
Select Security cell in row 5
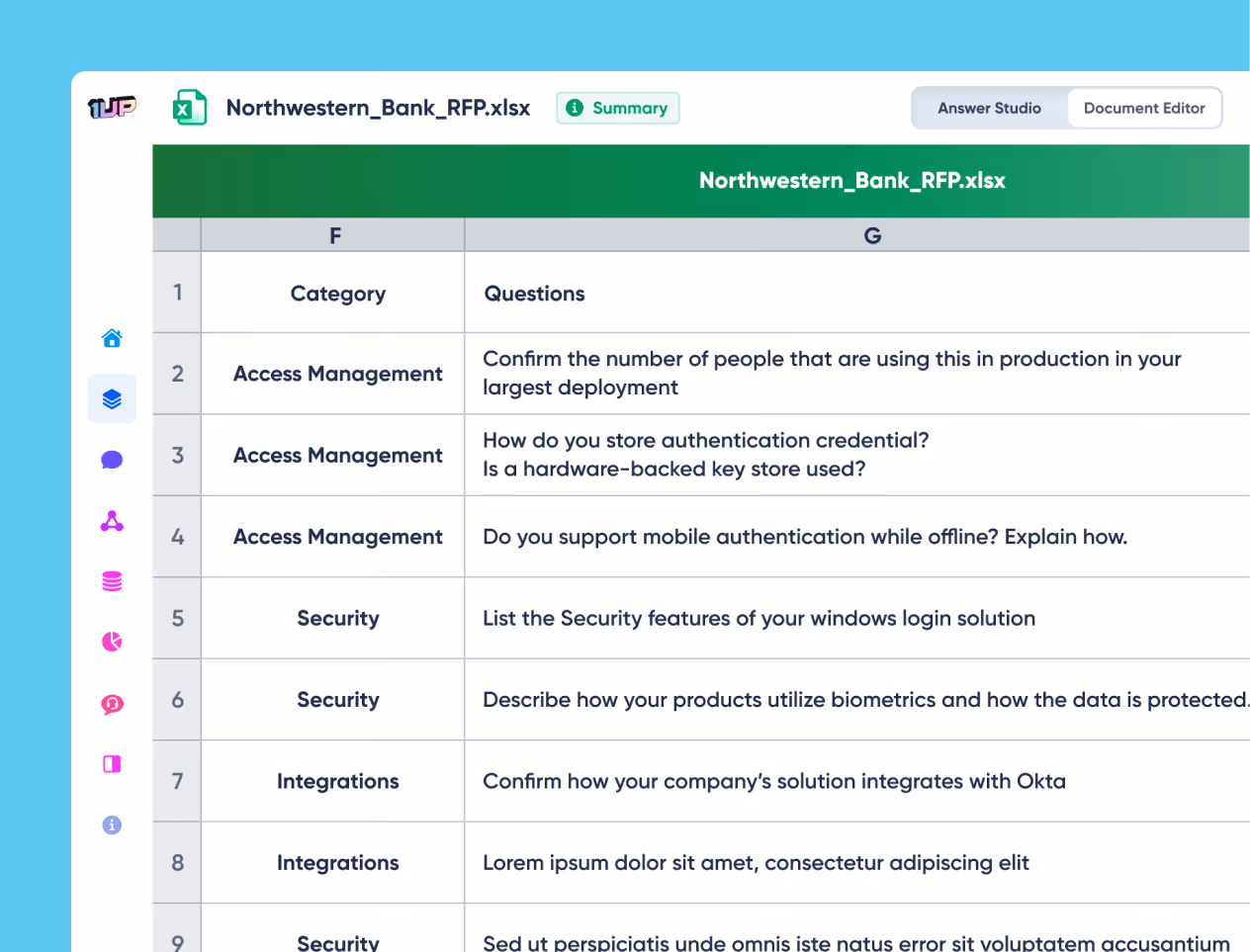click(x=333, y=619)
